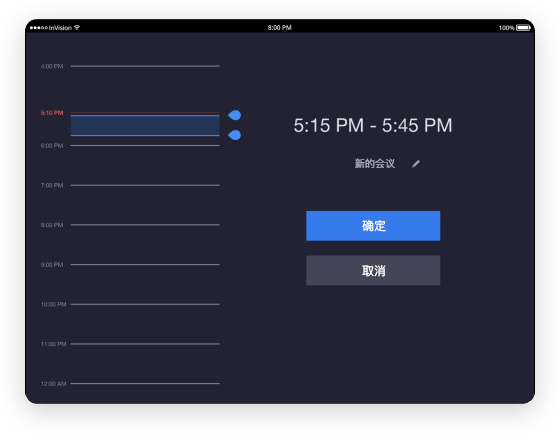Click the 5:15 PM - 5:45 PM time heading
560x435 pixels.
[373, 125]
